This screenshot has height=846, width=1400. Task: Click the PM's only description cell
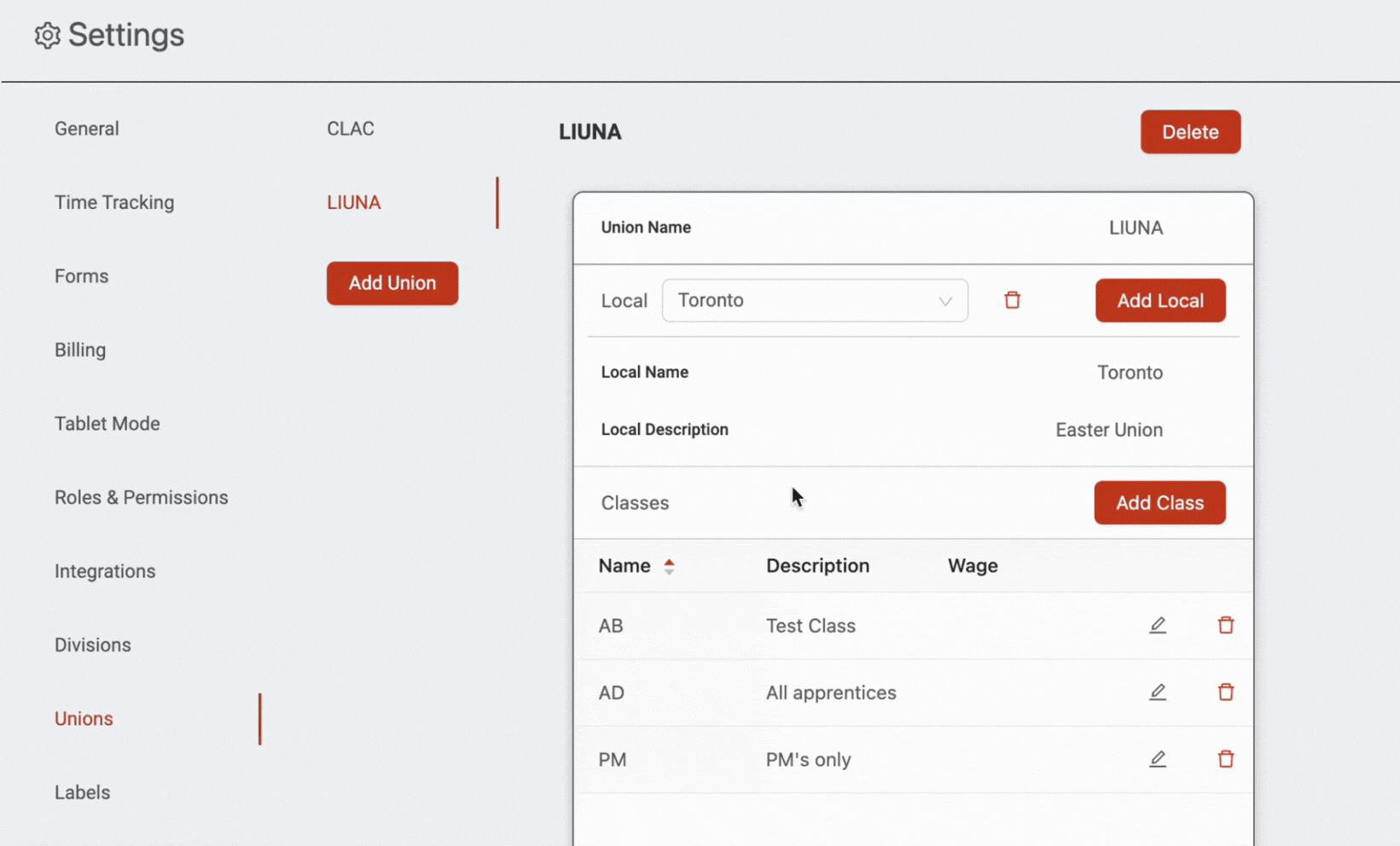point(808,760)
